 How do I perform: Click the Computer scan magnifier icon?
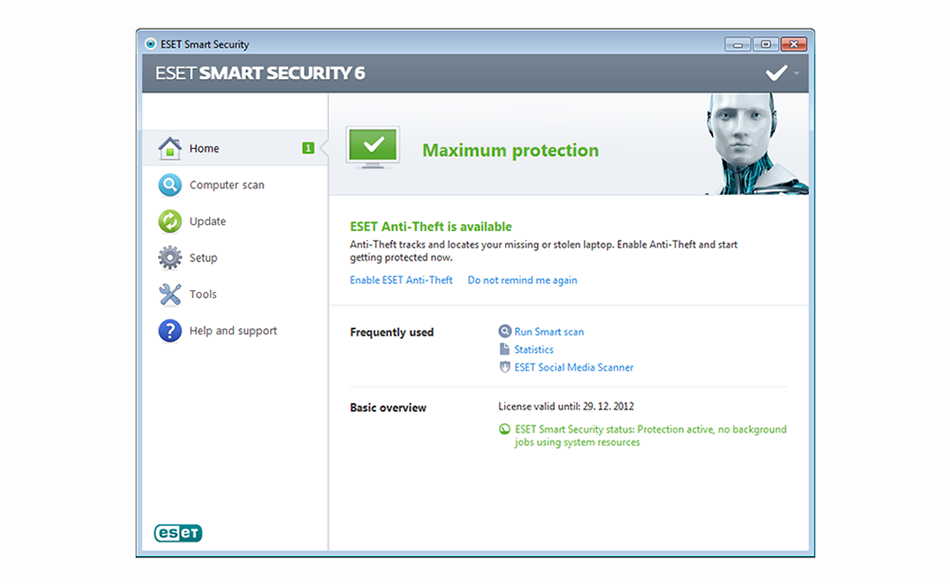click(x=170, y=185)
